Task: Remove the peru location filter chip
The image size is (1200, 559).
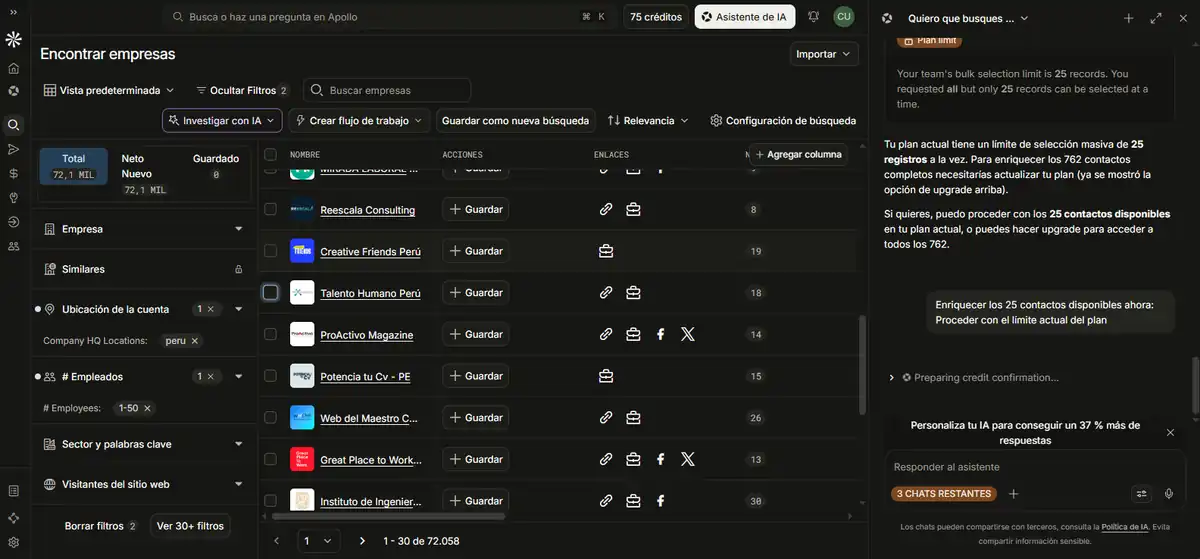Action: (x=194, y=341)
